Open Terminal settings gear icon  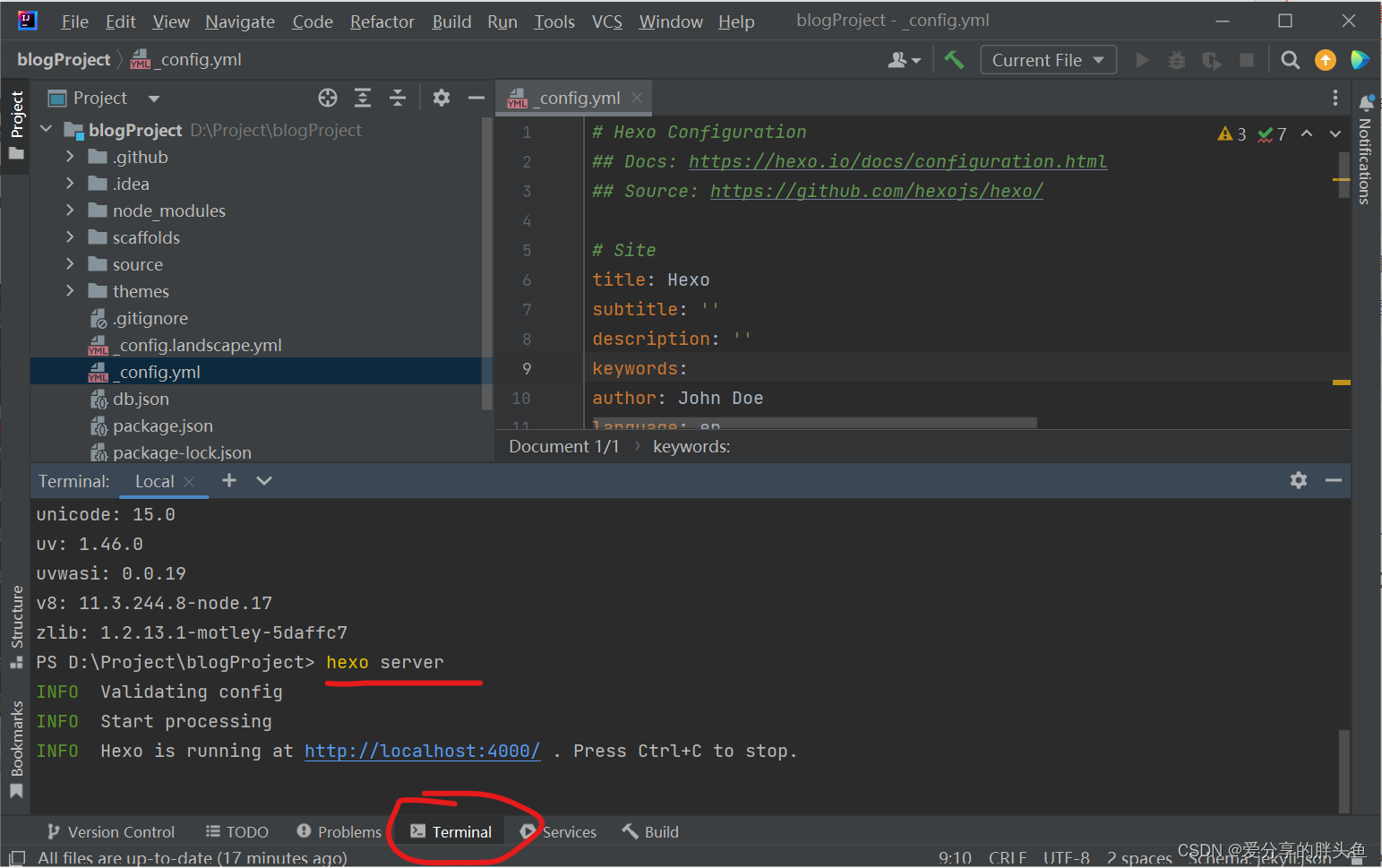pyautogui.click(x=1299, y=481)
